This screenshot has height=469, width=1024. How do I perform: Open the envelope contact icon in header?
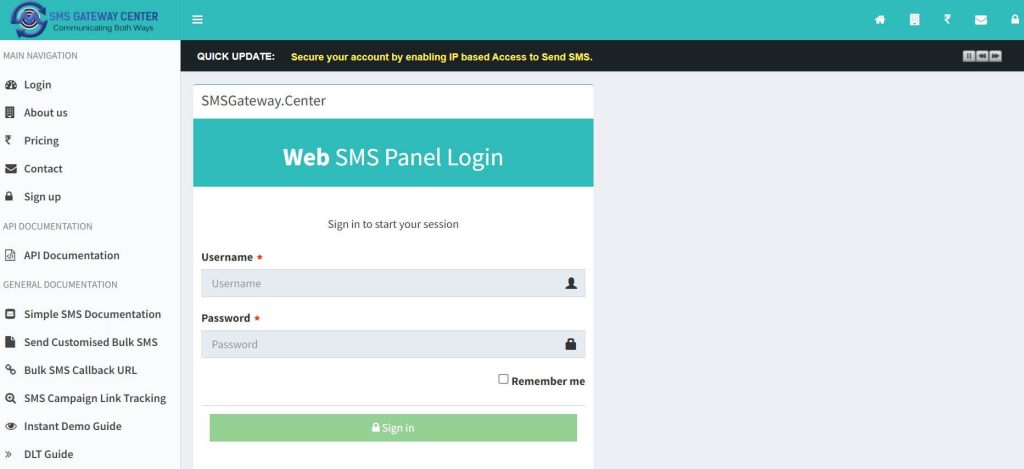pos(981,20)
